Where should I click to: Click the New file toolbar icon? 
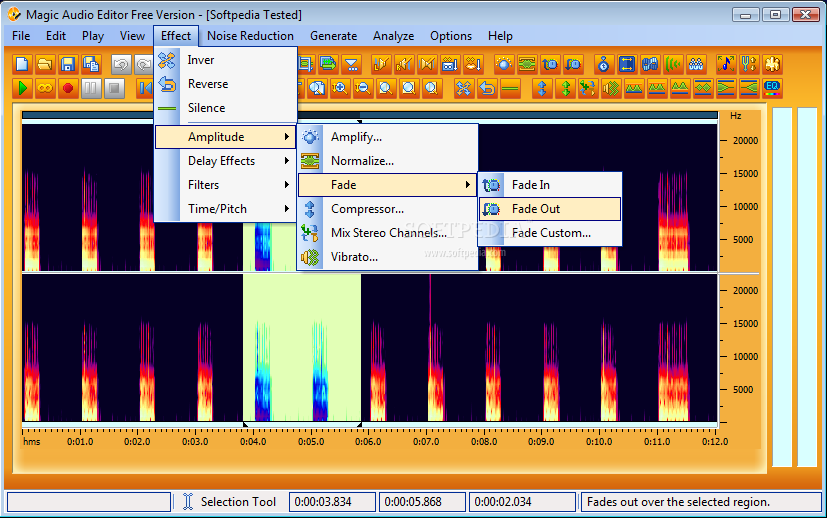(22, 64)
